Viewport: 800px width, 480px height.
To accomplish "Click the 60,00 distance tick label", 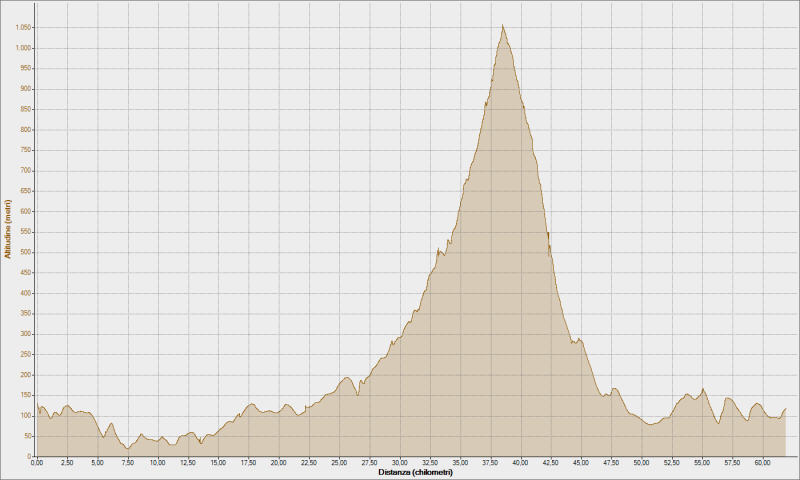I will pos(763,463).
